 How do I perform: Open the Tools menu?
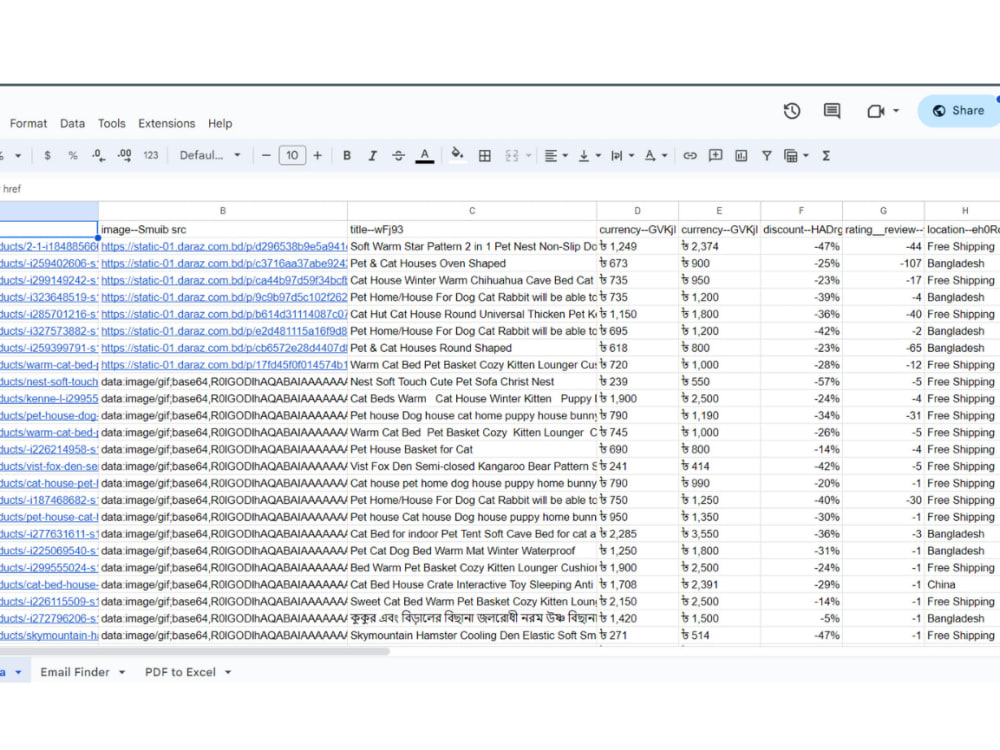coord(112,123)
